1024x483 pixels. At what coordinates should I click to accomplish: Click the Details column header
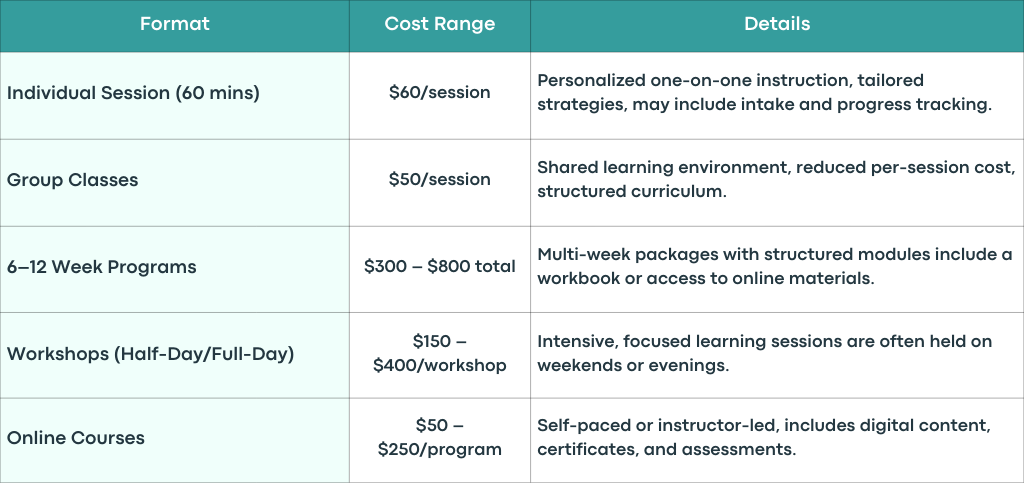click(x=777, y=25)
